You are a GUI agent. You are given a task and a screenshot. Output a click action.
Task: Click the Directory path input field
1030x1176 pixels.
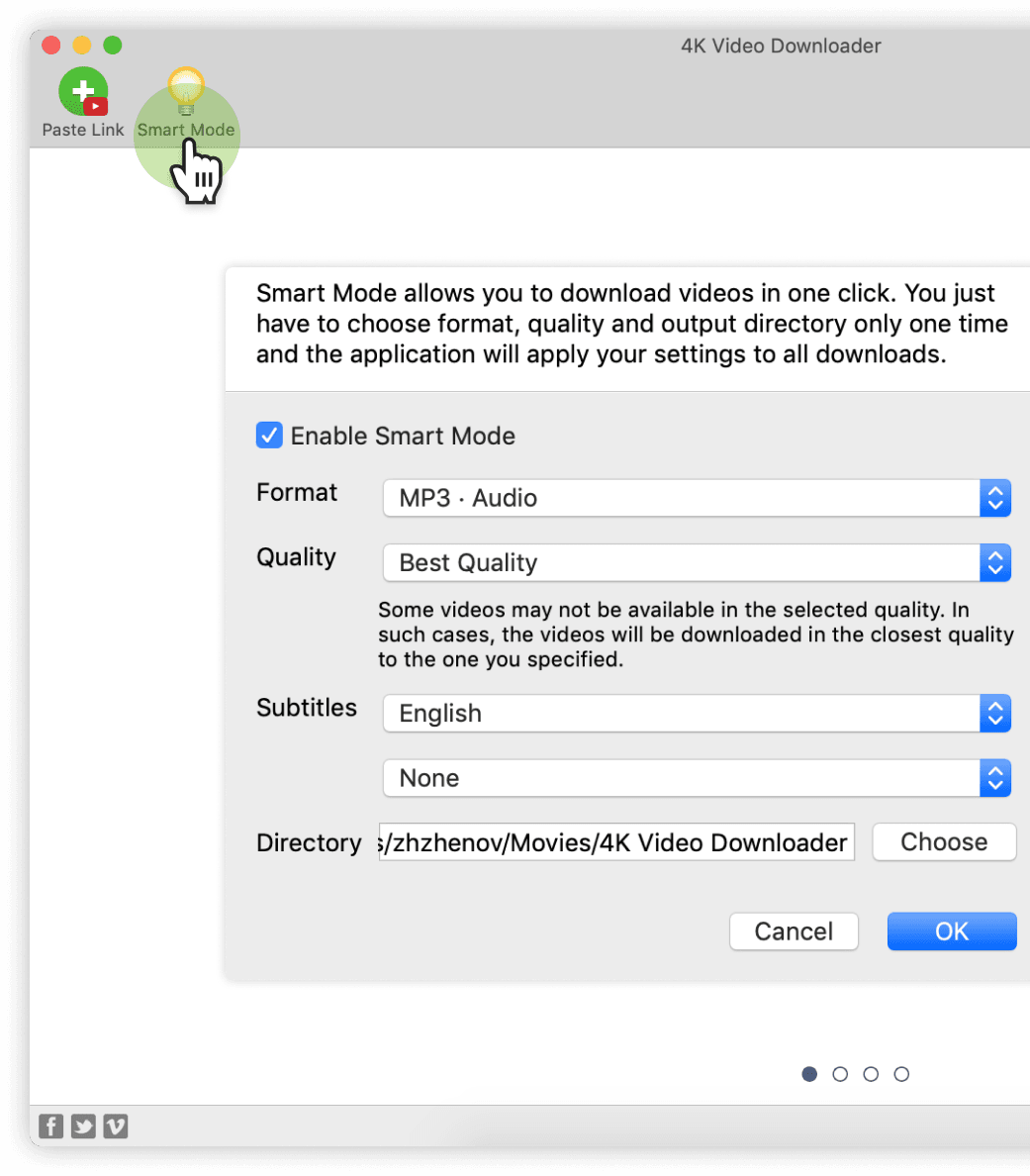[617, 842]
